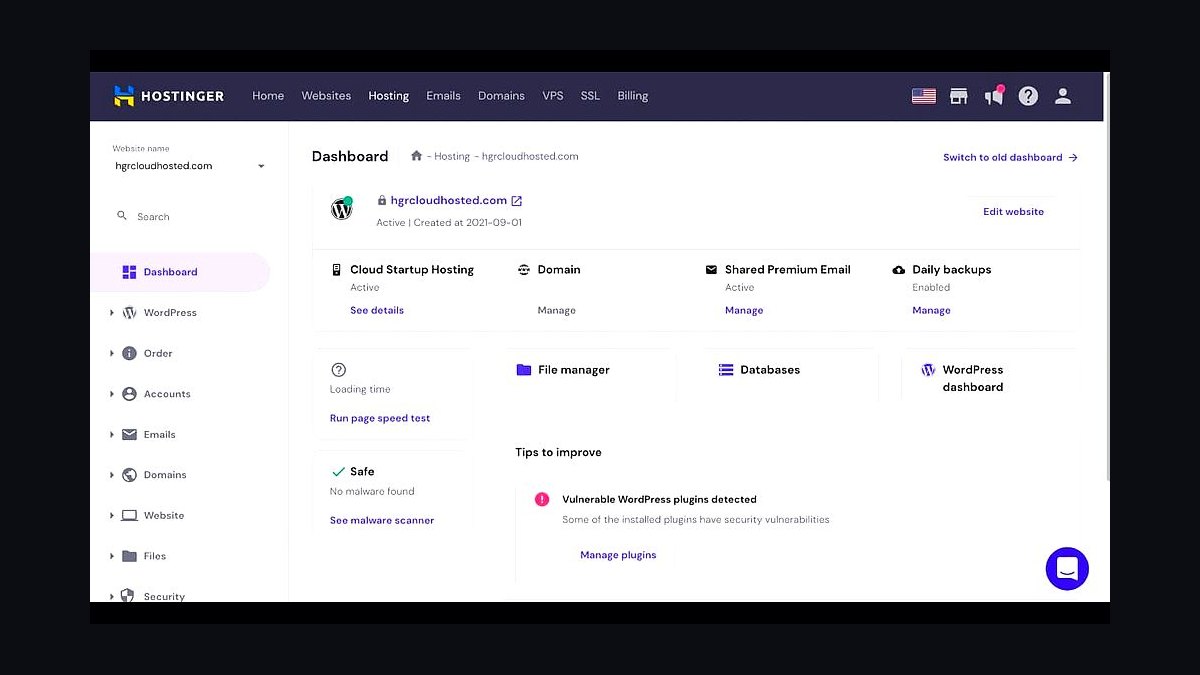Image resolution: width=1200 pixels, height=675 pixels.
Task: Open the marketplace store icon
Action: click(x=958, y=96)
